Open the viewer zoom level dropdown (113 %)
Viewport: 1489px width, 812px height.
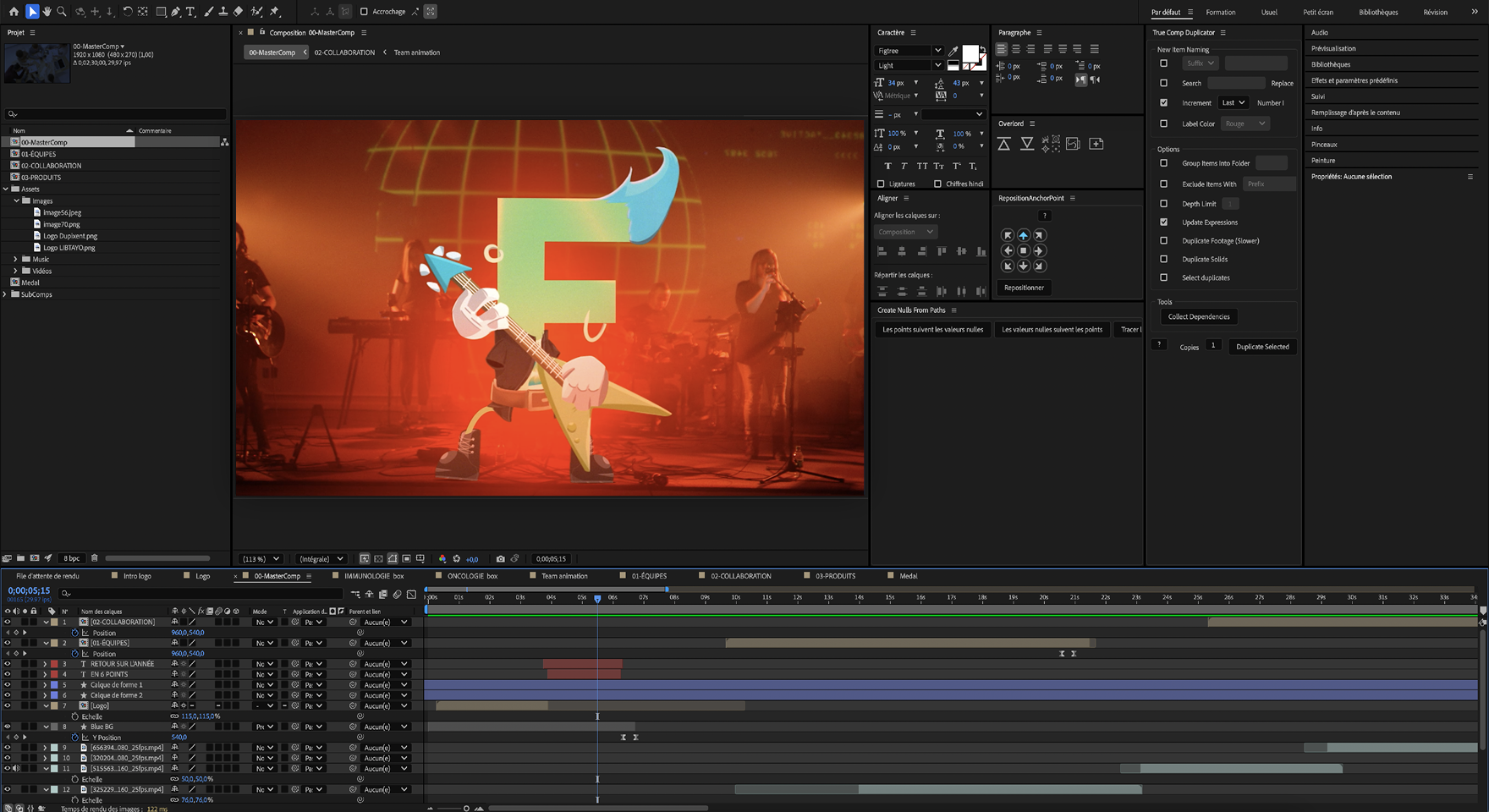coord(261,559)
